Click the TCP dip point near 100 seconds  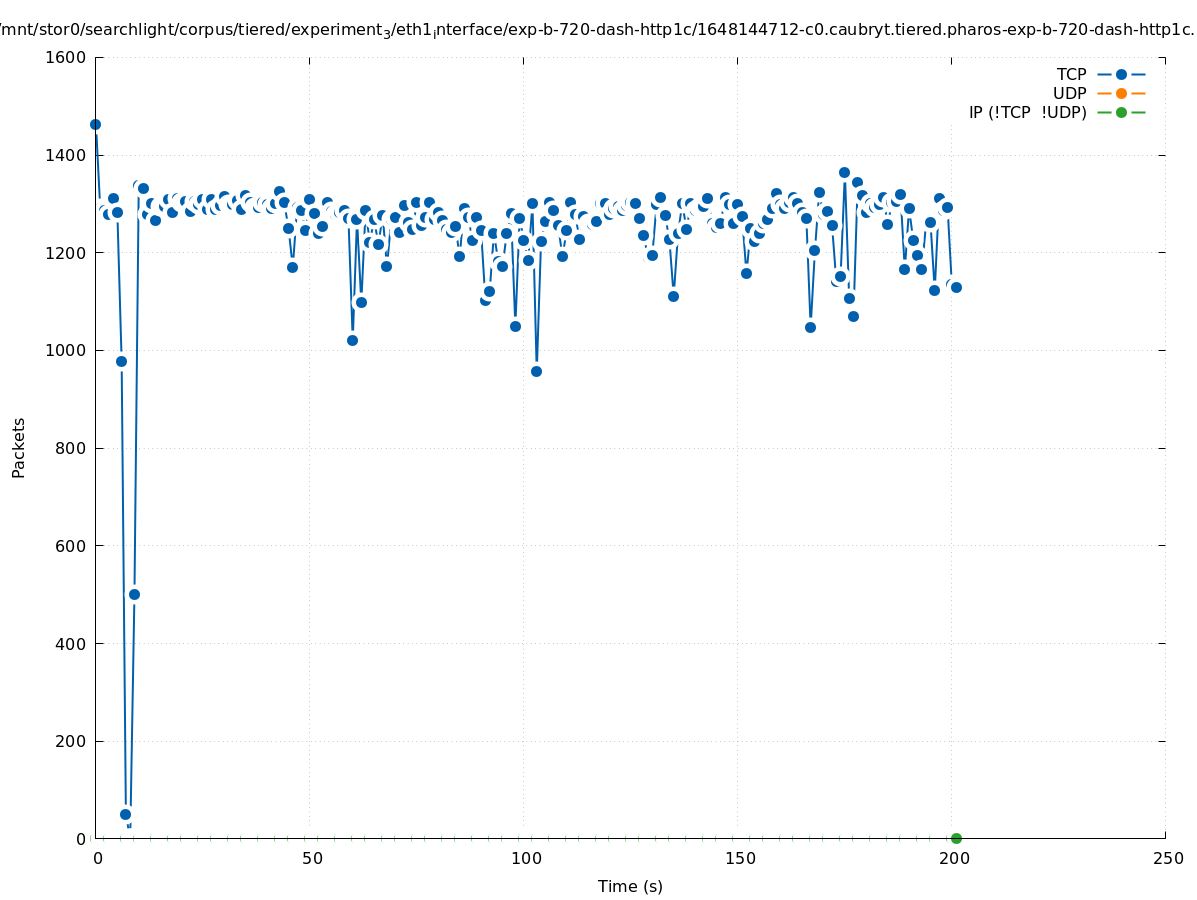[x=536, y=371]
